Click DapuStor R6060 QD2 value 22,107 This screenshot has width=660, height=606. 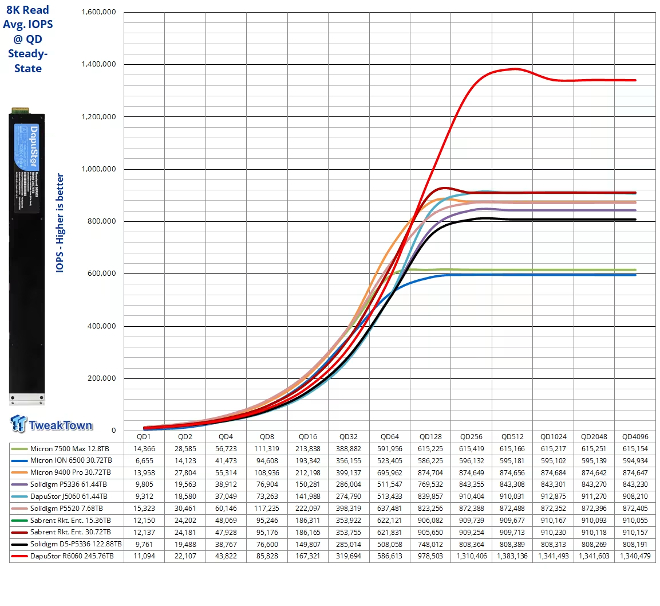[185, 556]
